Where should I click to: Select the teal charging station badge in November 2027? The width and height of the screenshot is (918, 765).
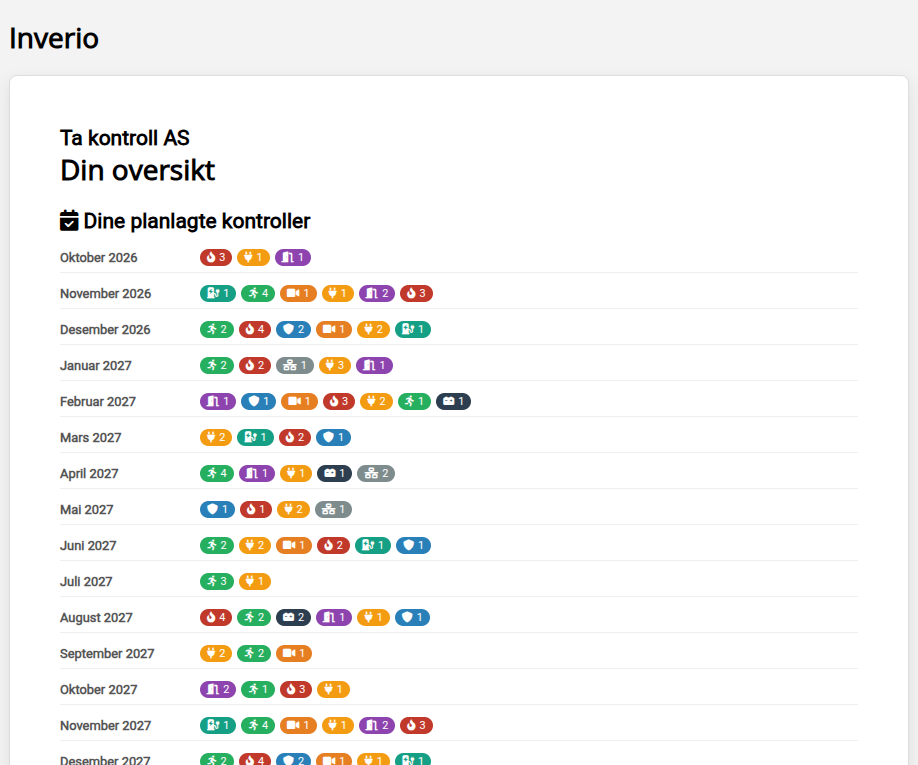[x=218, y=726]
